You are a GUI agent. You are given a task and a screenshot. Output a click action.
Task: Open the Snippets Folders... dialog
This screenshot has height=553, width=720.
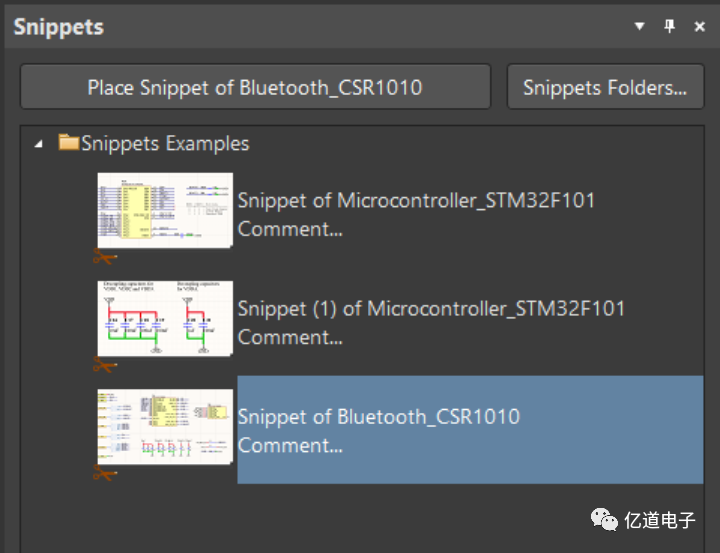(x=605, y=87)
